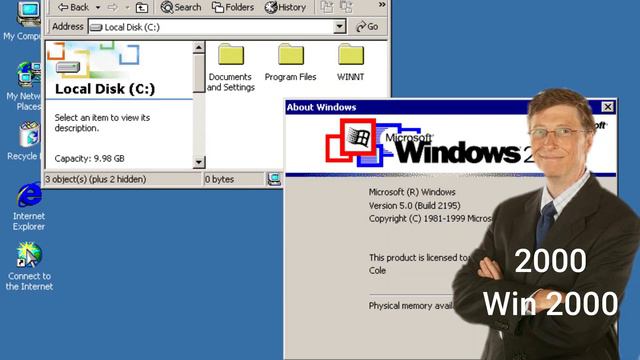The image size is (640, 360).
Task: Open the Address bar dropdown arrow
Action: (x=339, y=27)
